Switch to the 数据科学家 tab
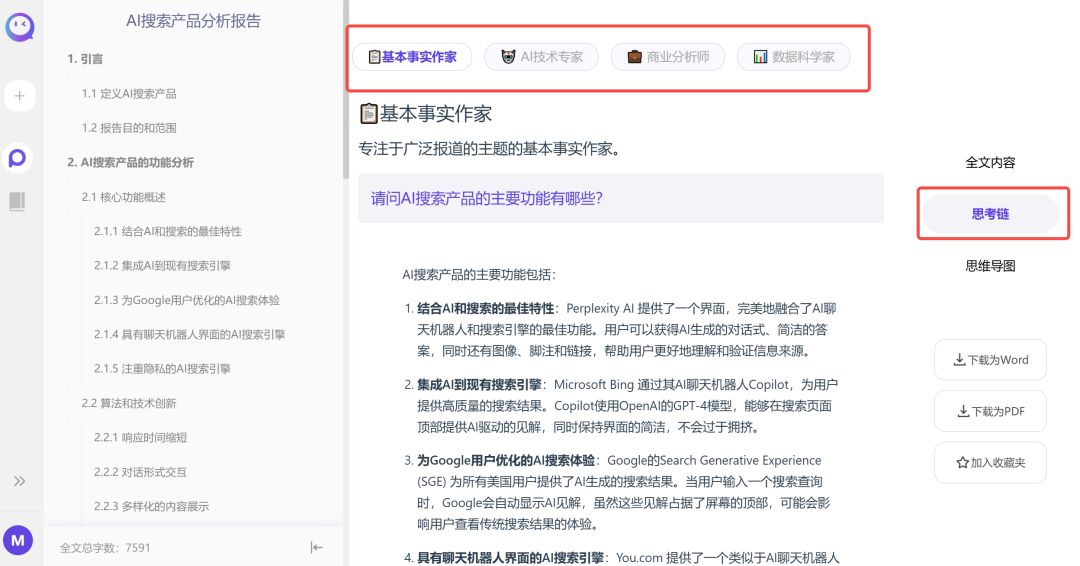This screenshot has height=566, width=1080. click(x=793, y=56)
